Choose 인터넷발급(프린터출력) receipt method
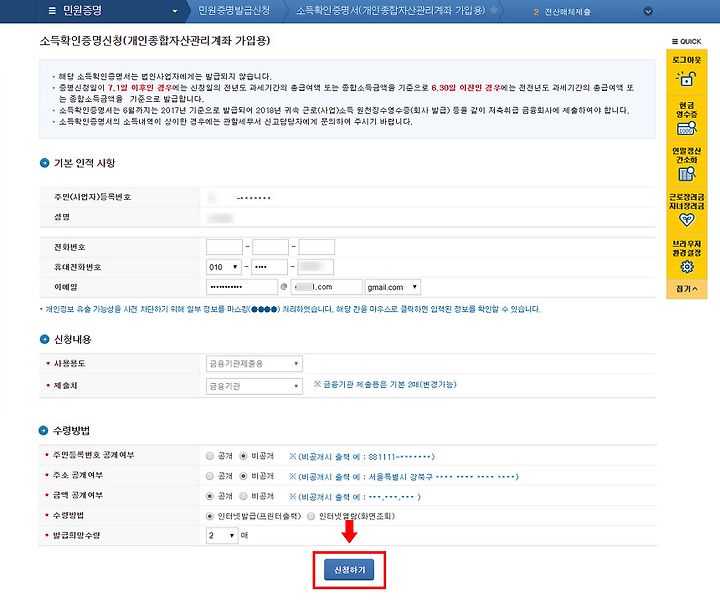The image size is (720, 608). [x=210, y=516]
